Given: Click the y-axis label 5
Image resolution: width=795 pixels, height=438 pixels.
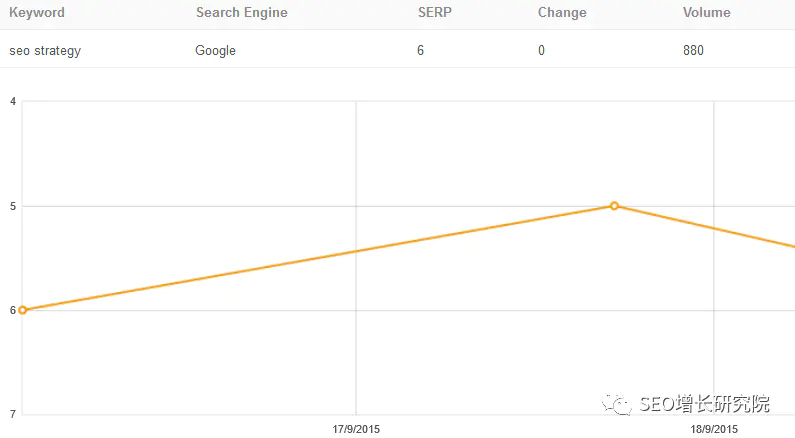Looking at the screenshot, I should pyautogui.click(x=13, y=206).
